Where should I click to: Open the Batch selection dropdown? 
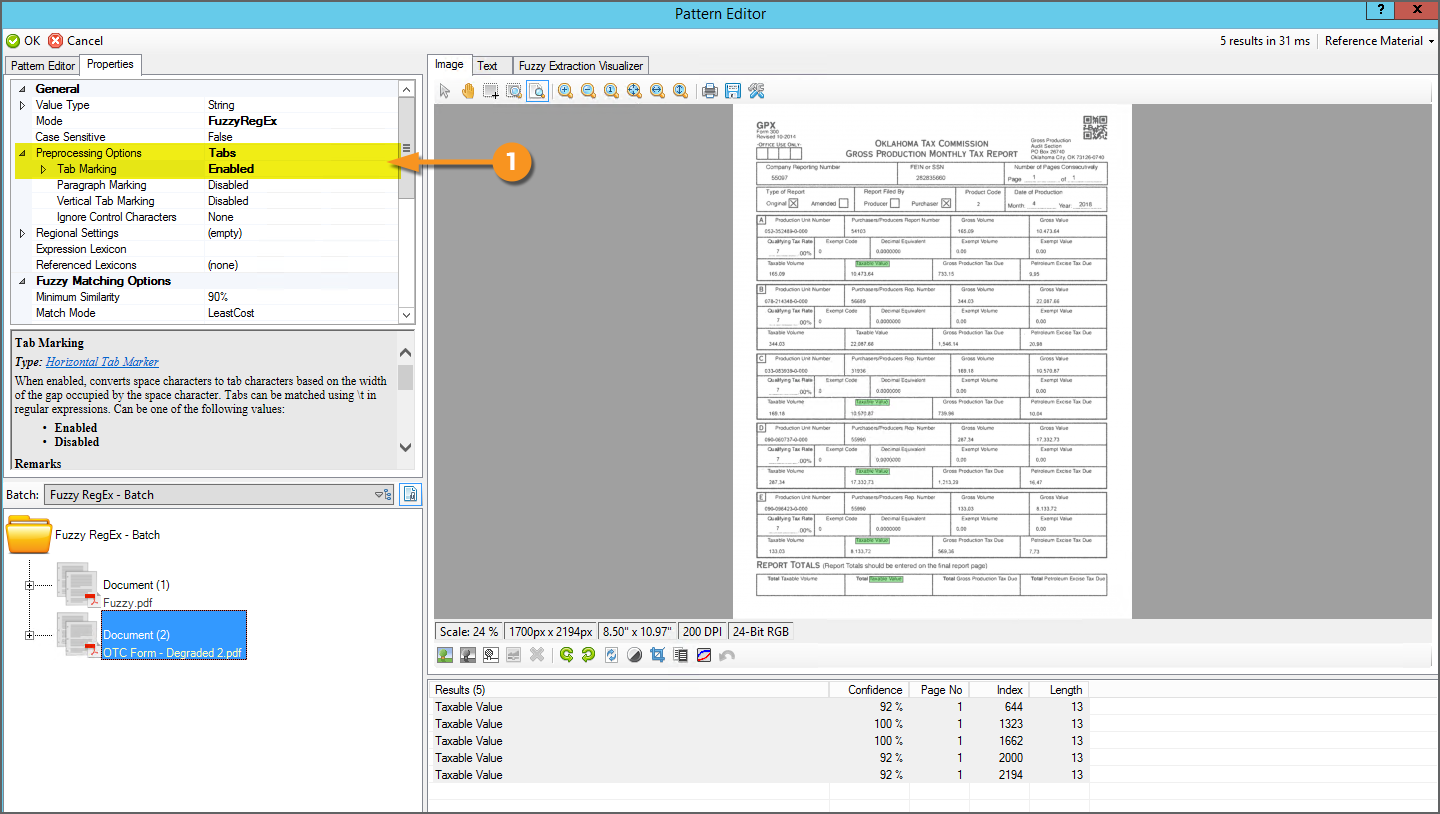pyautogui.click(x=383, y=495)
